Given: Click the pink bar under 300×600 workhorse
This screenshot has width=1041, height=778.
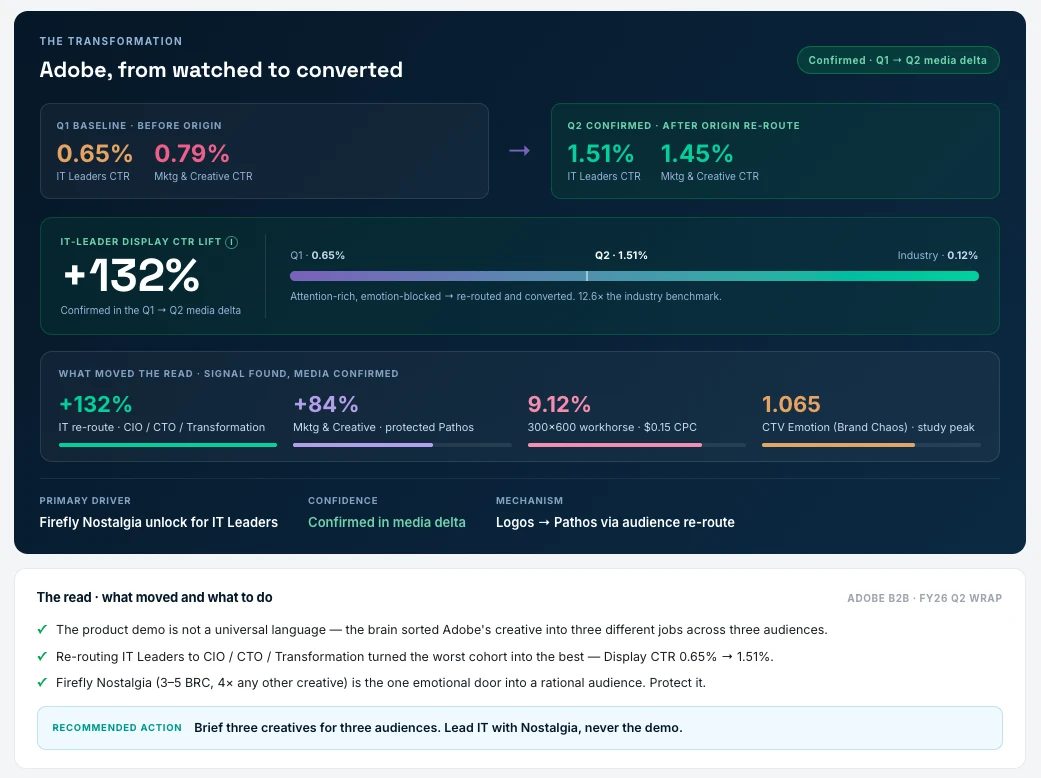Looking at the screenshot, I should (x=615, y=445).
